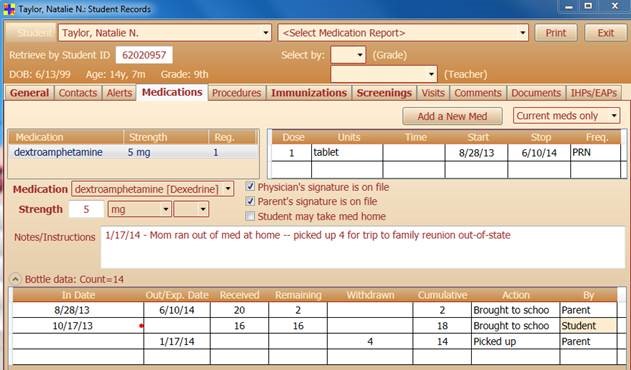Viewport: 631px width, 370px height.
Task: Click Add a New Med button
Action: [x=452, y=116]
